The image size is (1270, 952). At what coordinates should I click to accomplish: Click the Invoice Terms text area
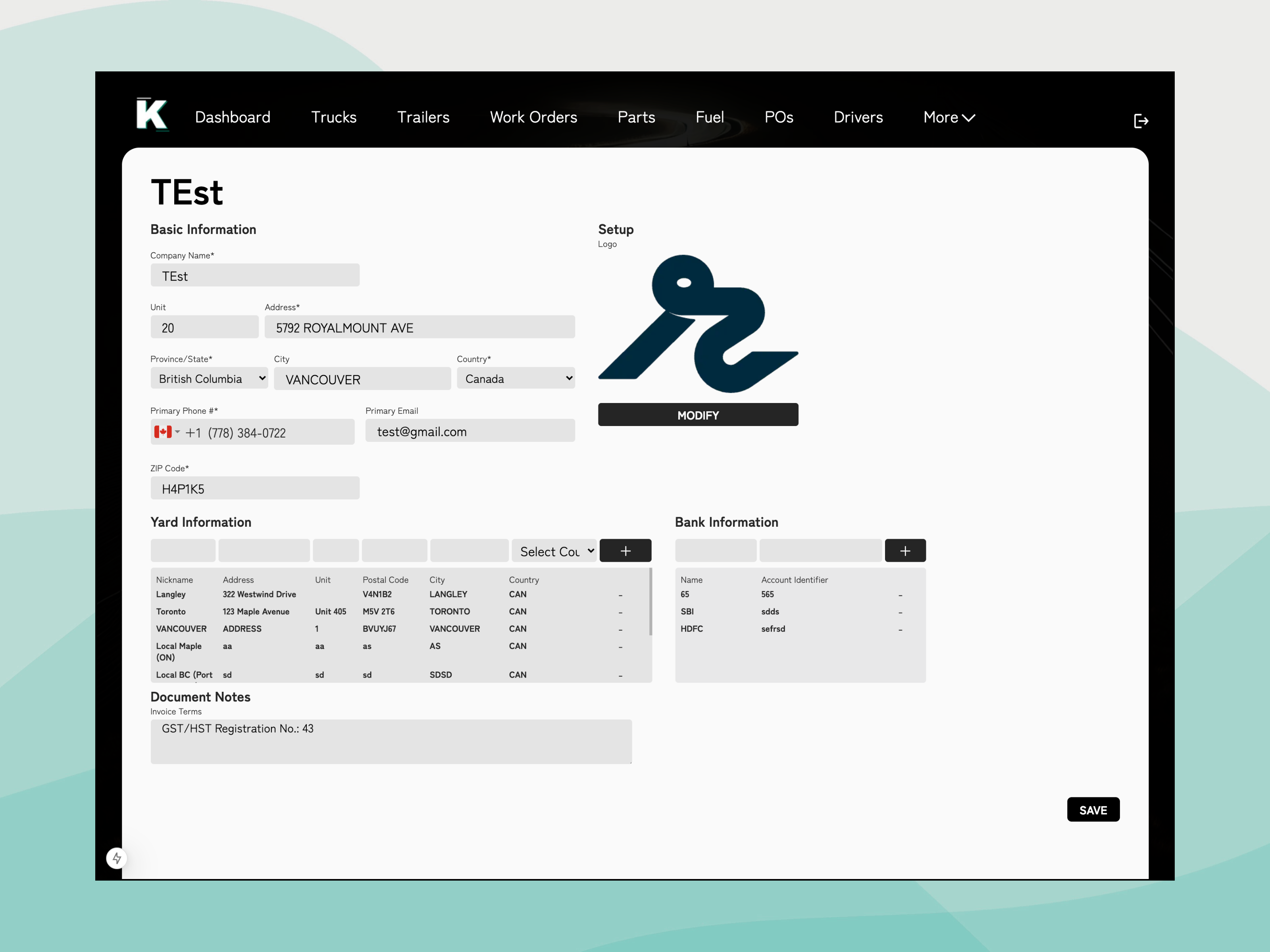[x=391, y=741]
